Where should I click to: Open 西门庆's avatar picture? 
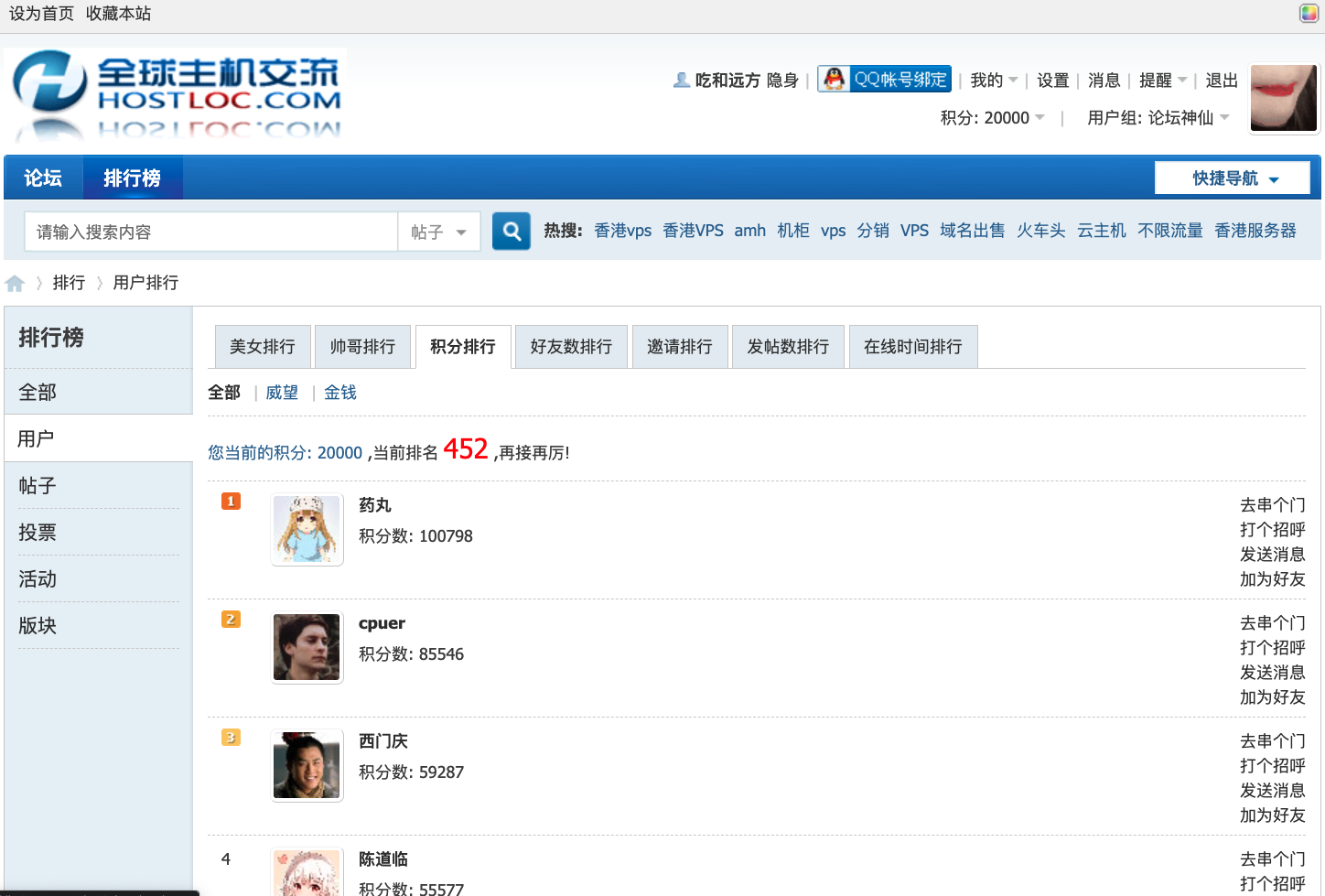(307, 766)
